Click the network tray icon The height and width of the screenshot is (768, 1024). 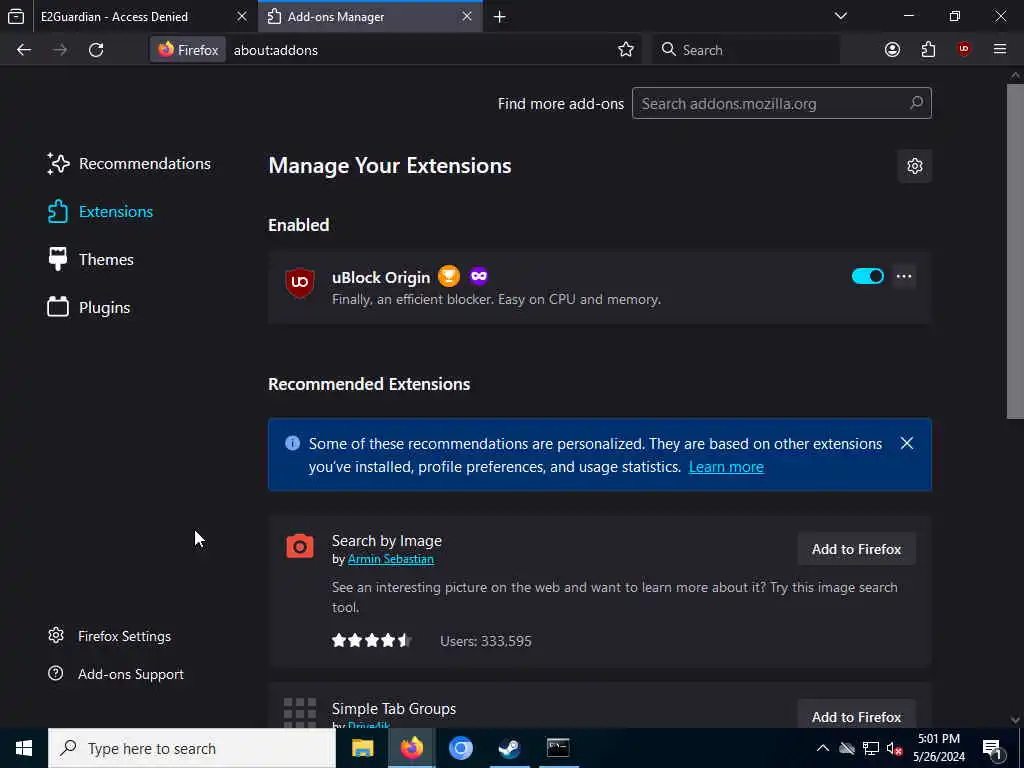tap(871, 748)
